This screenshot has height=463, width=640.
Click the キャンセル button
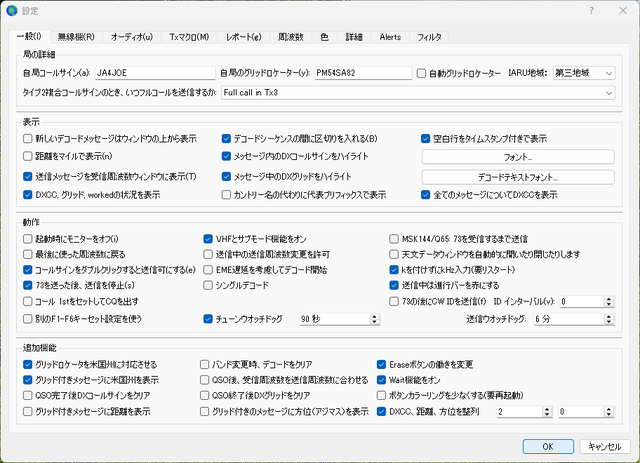click(605, 446)
